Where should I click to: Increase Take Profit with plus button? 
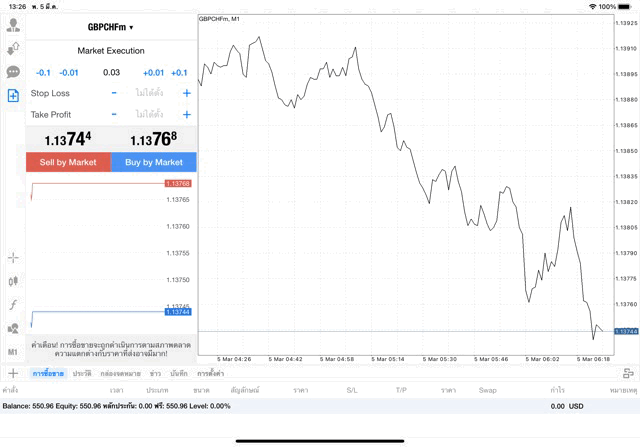187,115
